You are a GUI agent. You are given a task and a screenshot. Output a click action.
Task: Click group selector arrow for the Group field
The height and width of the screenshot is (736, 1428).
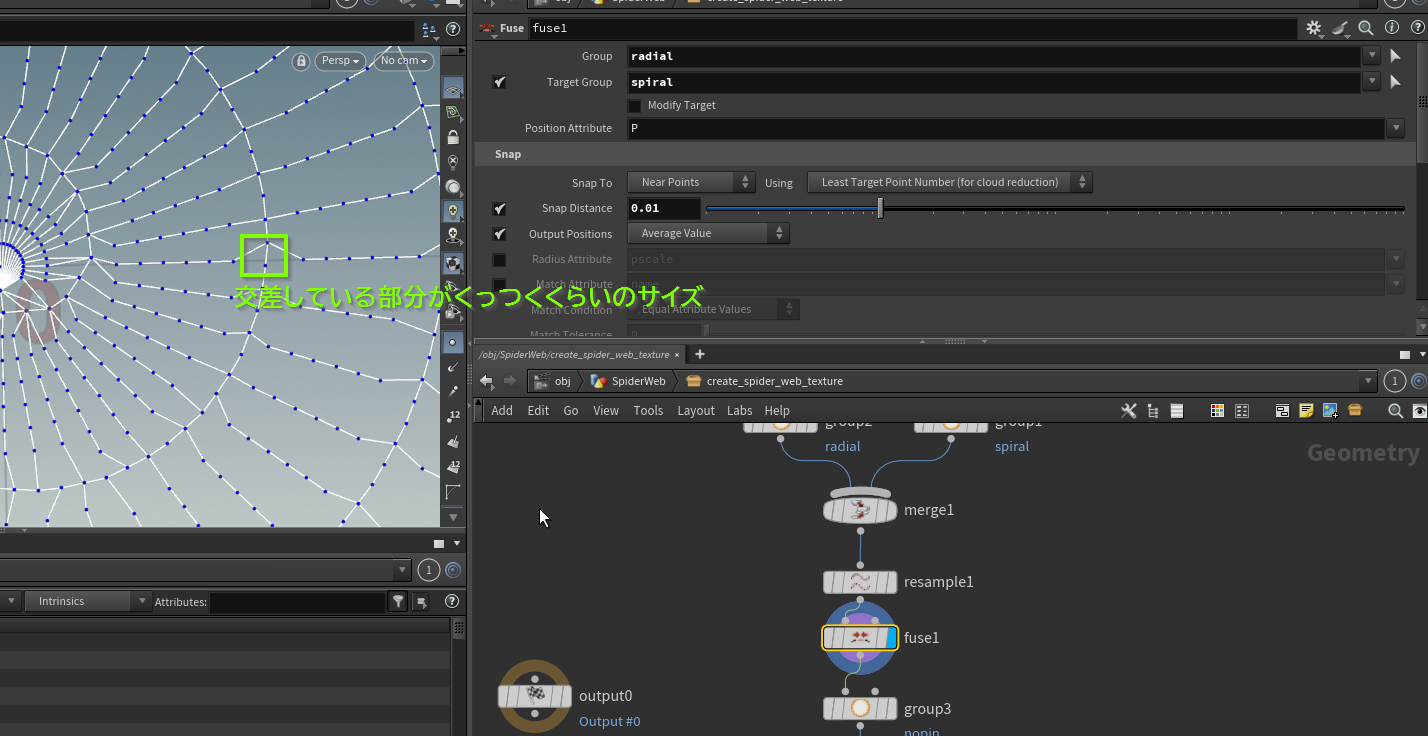pyautogui.click(x=1396, y=57)
